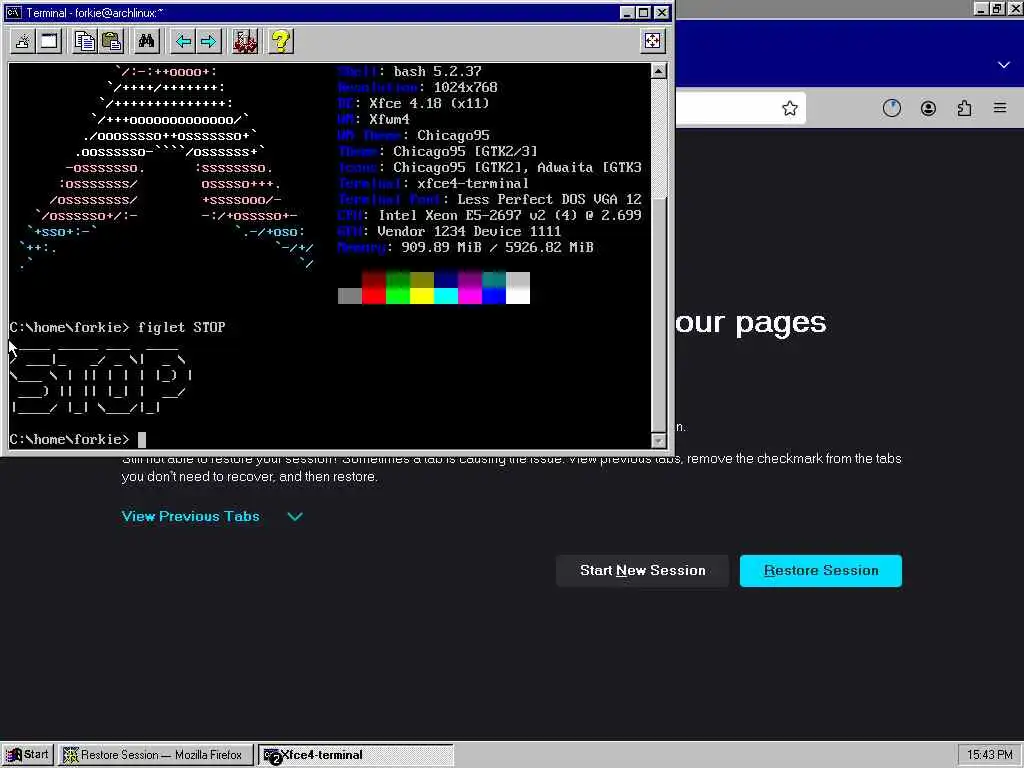Image resolution: width=1024 pixels, height=768 pixels.
Task: Close the terminal window
Action: click(x=662, y=12)
